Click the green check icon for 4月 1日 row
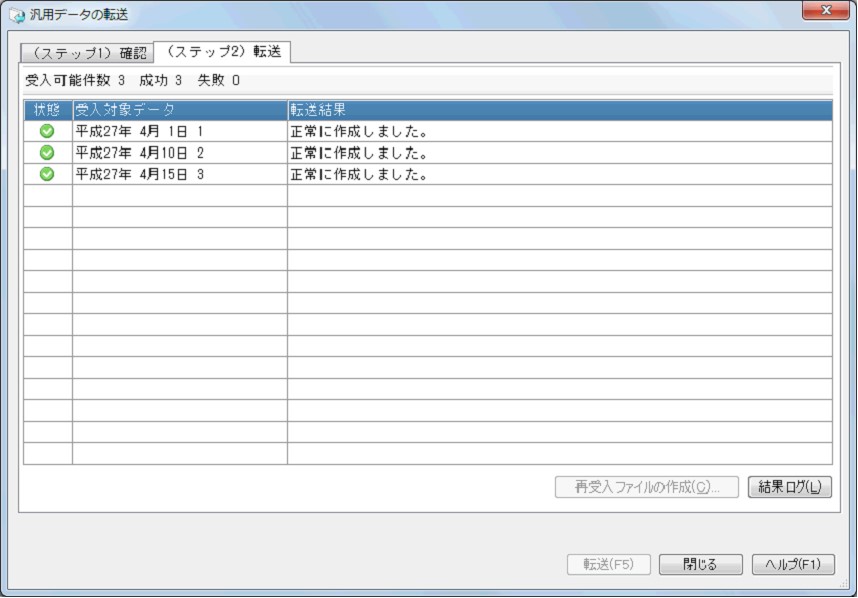 47,131
